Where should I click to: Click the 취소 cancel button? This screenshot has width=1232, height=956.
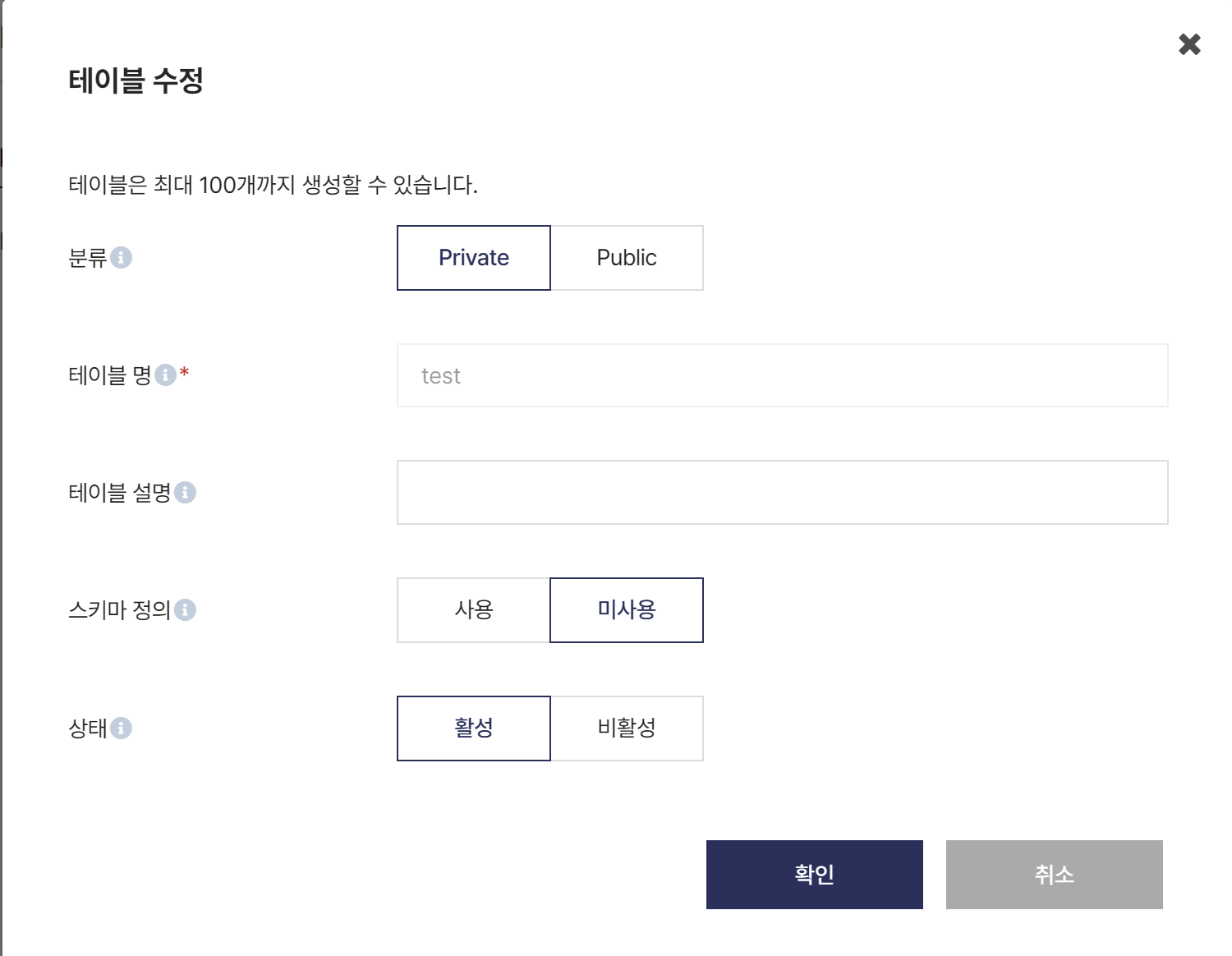coord(1055,875)
